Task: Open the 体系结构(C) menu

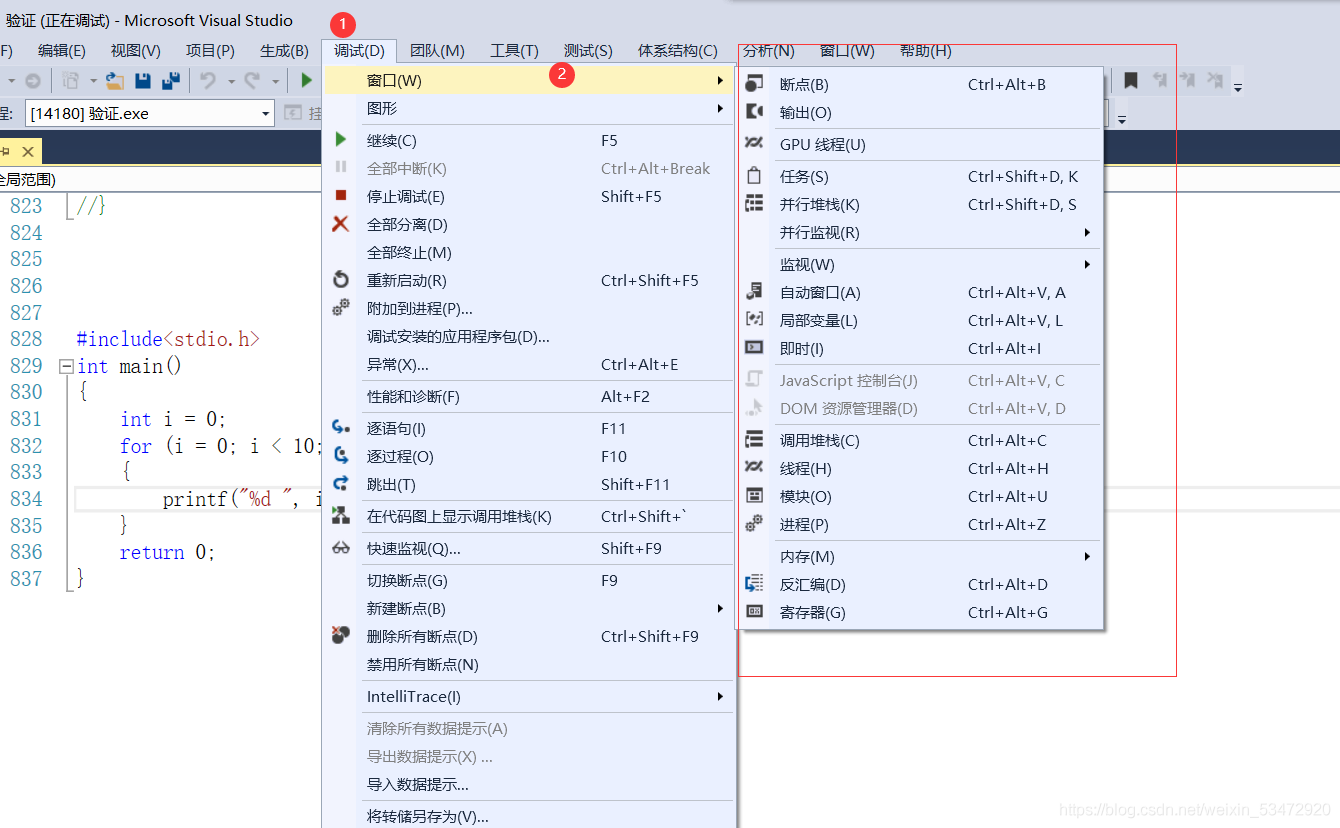Action: (x=678, y=51)
